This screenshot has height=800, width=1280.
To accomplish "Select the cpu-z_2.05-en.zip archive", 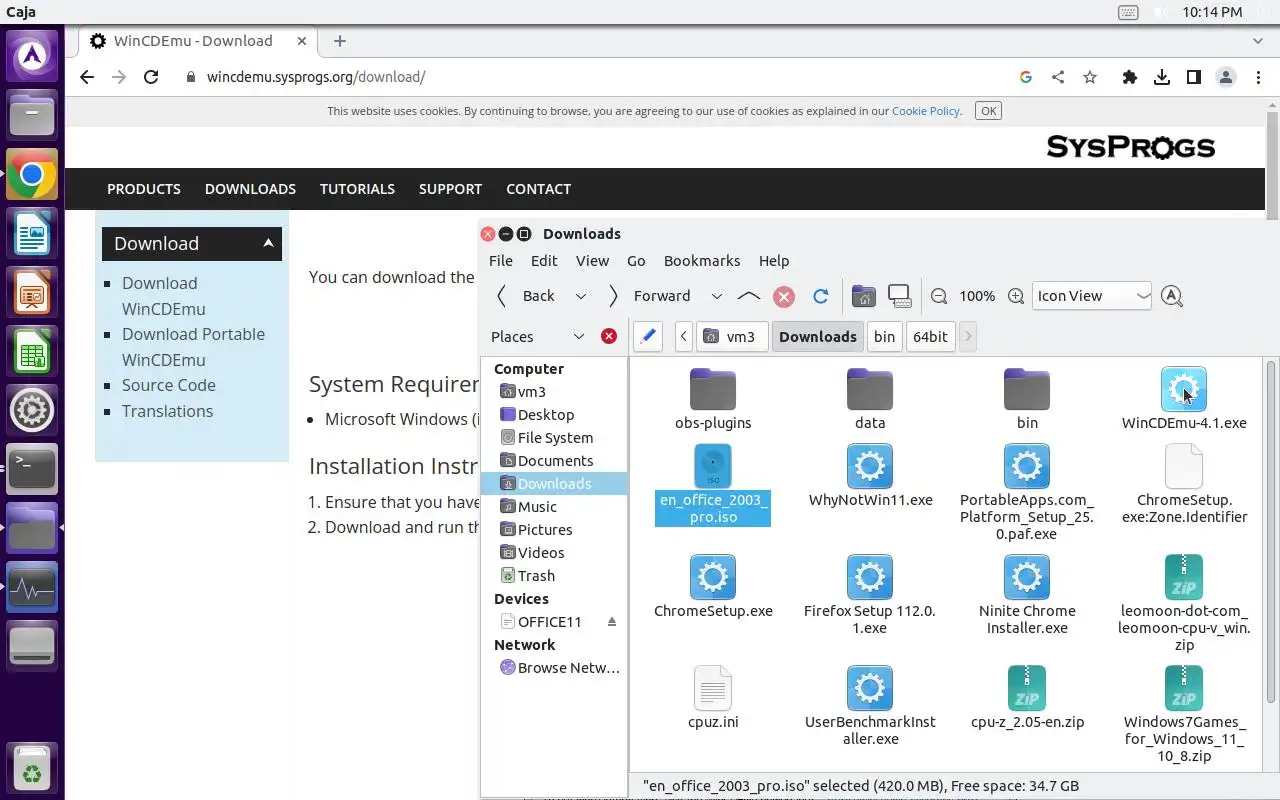I will coord(1027,697).
